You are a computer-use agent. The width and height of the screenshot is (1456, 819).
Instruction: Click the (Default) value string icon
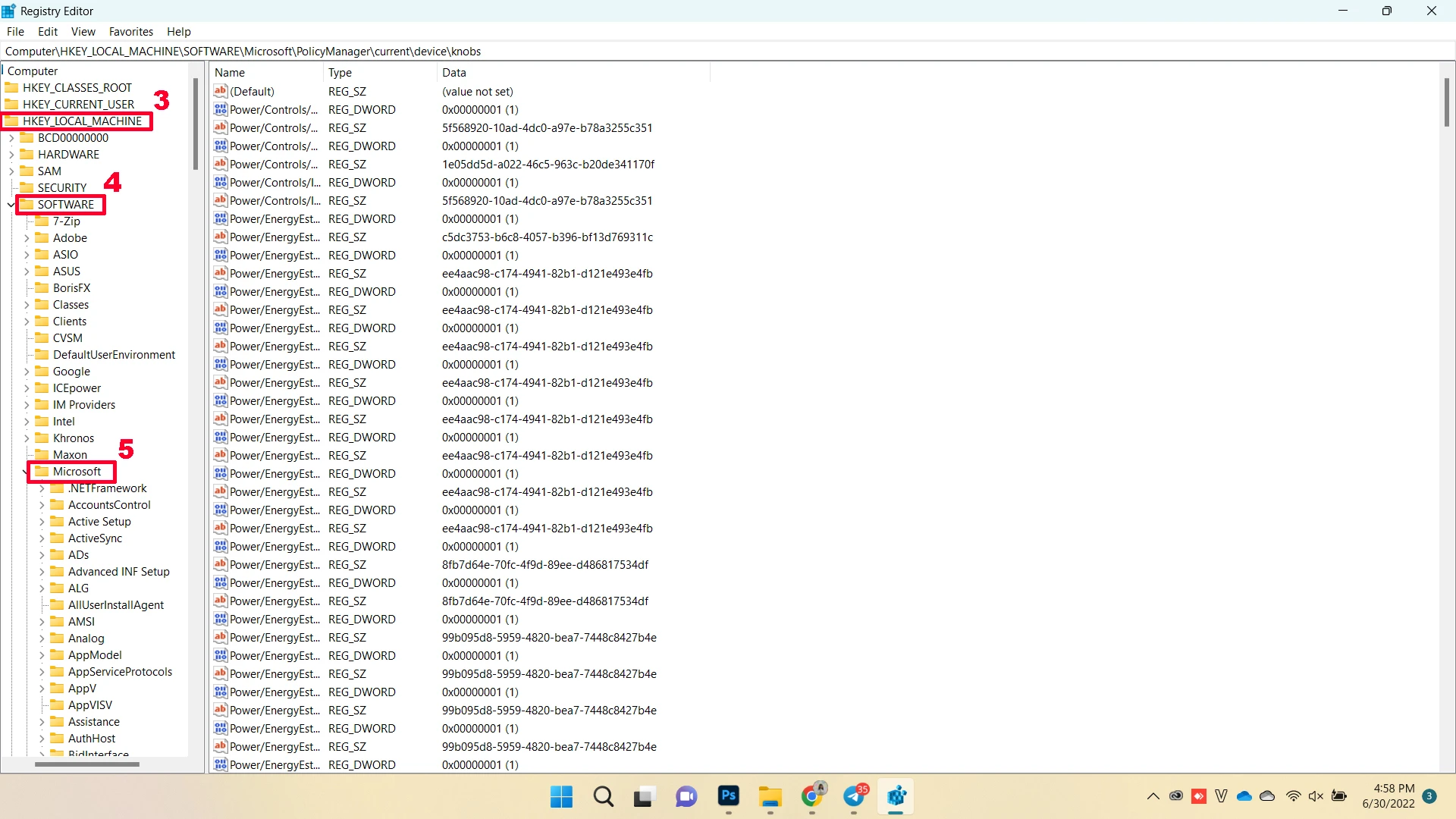(221, 91)
